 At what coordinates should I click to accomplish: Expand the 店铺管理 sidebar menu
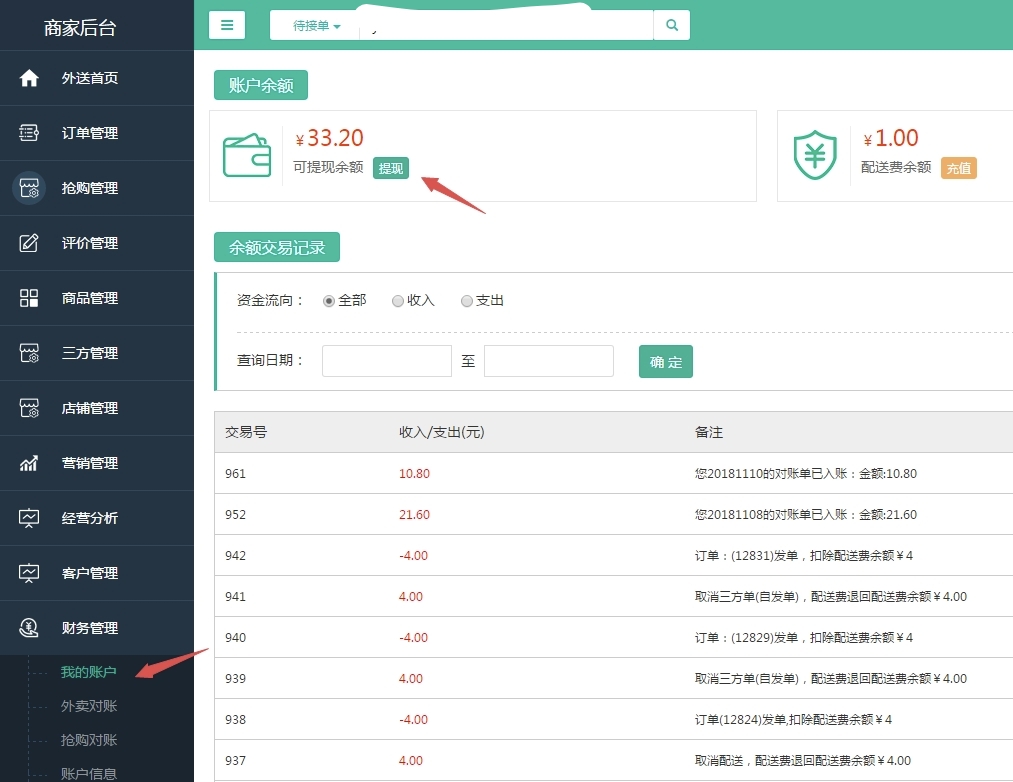click(x=90, y=408)
